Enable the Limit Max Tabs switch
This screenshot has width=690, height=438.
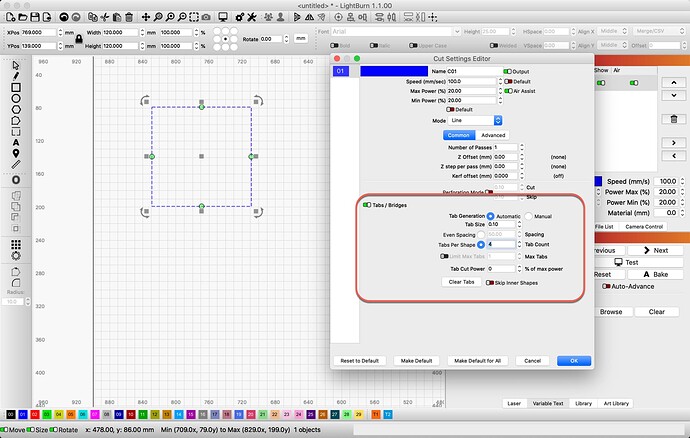[444, 256]
